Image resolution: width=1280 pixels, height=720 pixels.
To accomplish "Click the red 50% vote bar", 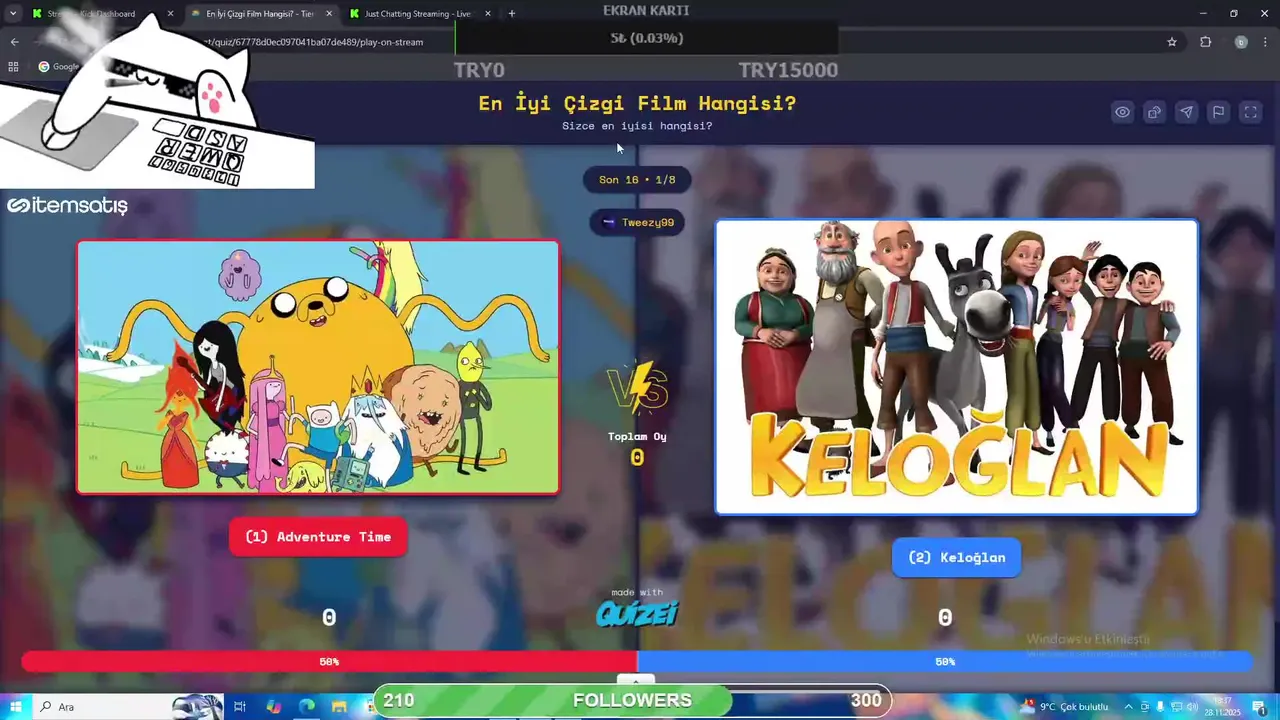I will coord(329,662).
